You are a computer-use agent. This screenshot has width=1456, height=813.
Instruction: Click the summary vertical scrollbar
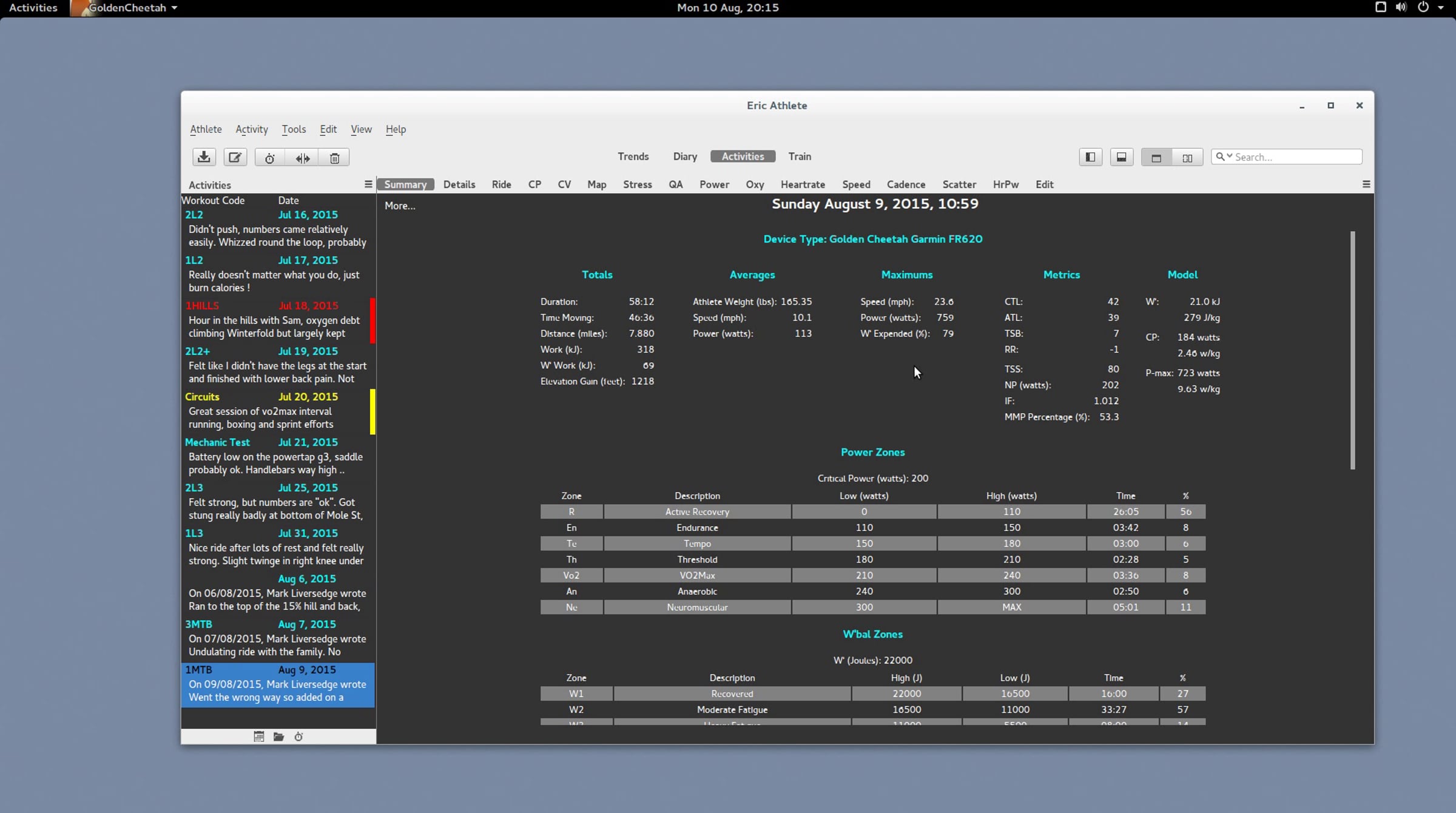(1352, 350)
